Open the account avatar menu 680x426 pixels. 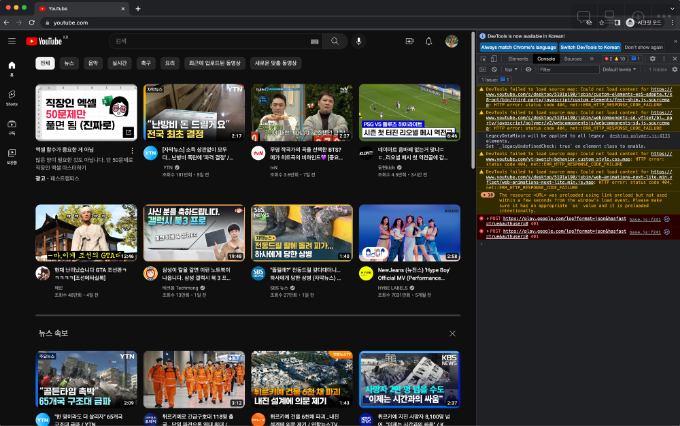click(x=451, y=41)
